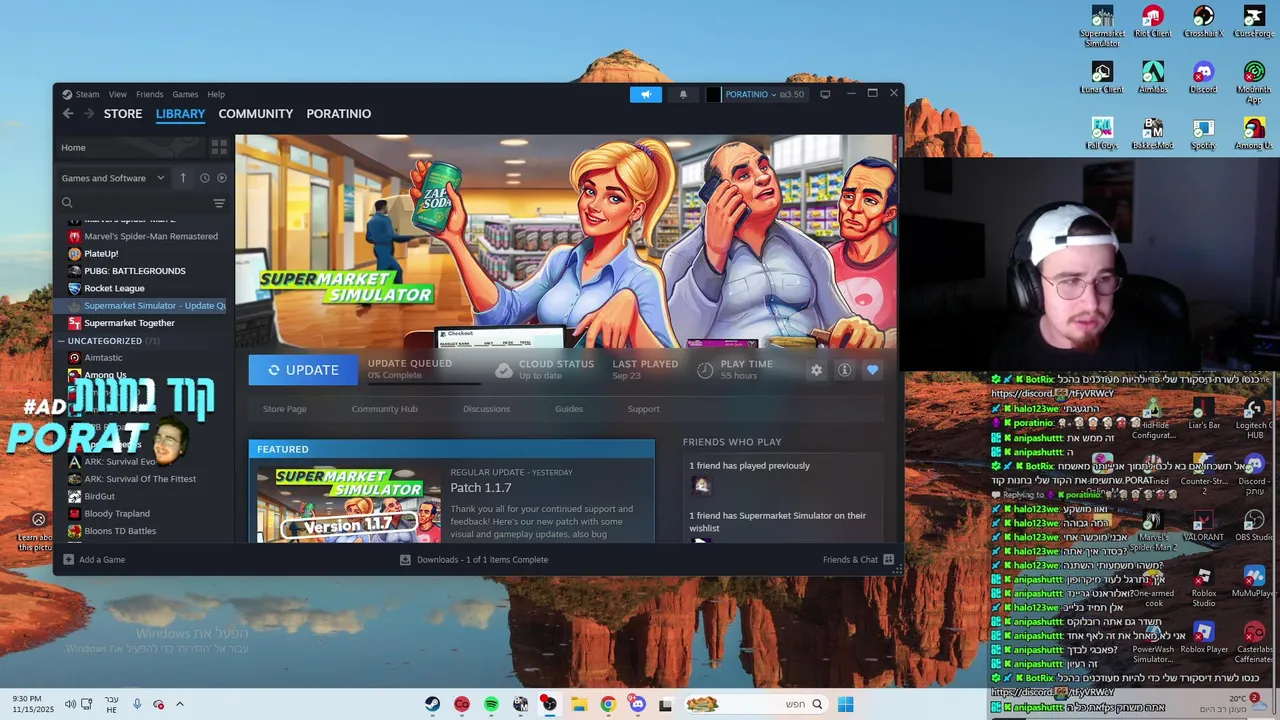Switch to the LIBRARY tab
The height and width of the screenshot is (720, 1280).
point(180,114)
